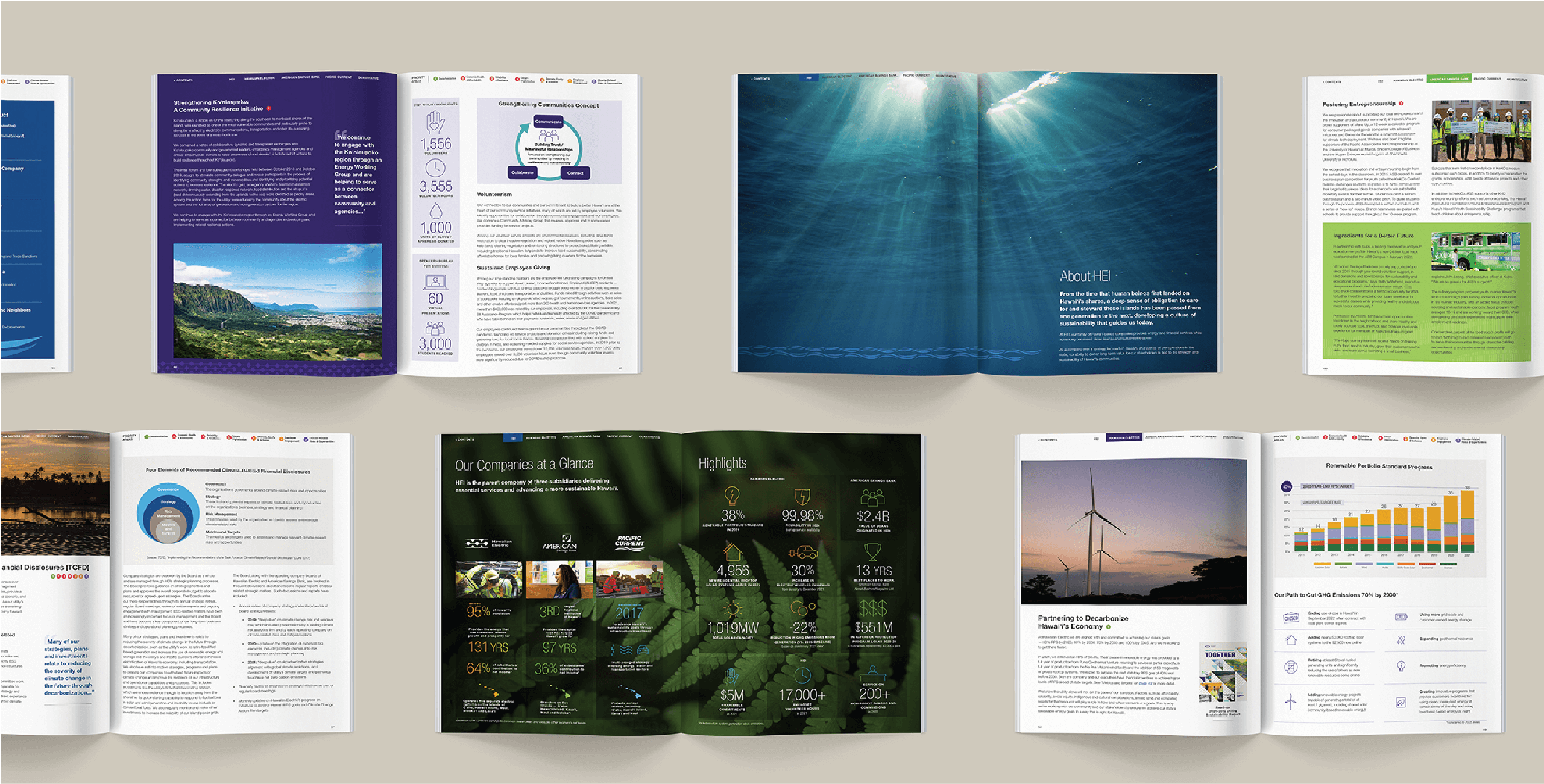Viewport: 1544px width, 784px height.
Task: Click the American Savings Bank logo
Action: pyautogui.click(x=559, y=543)
